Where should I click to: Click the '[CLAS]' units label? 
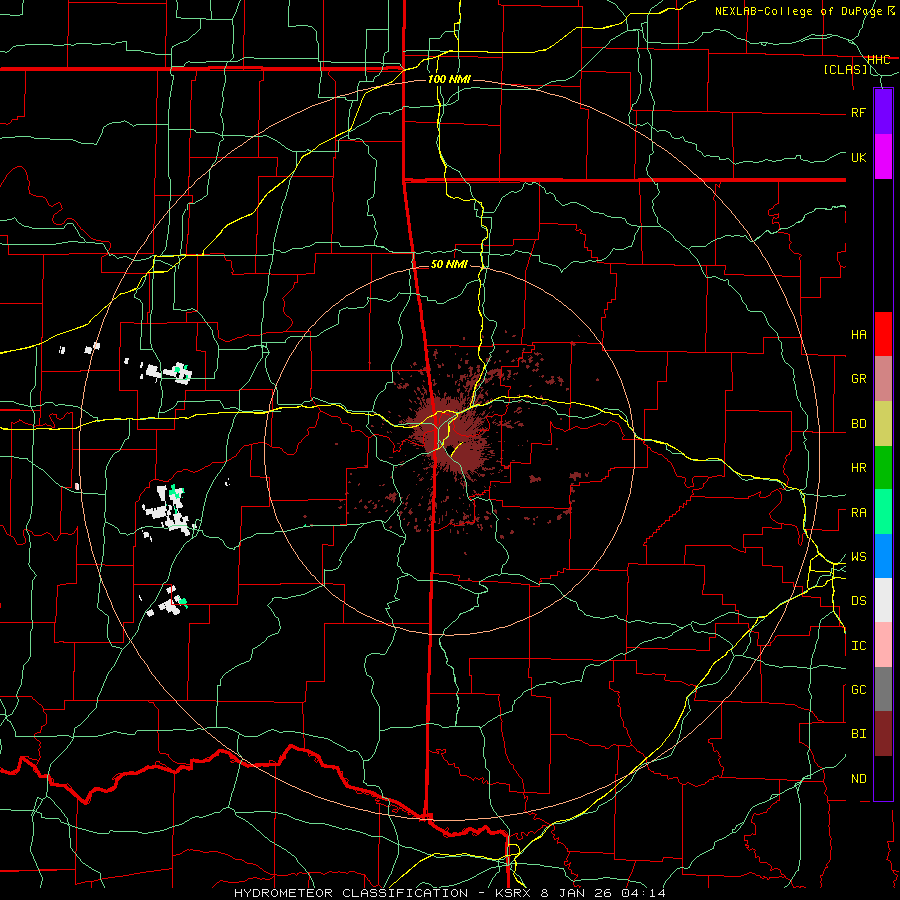tap(845, 70)
